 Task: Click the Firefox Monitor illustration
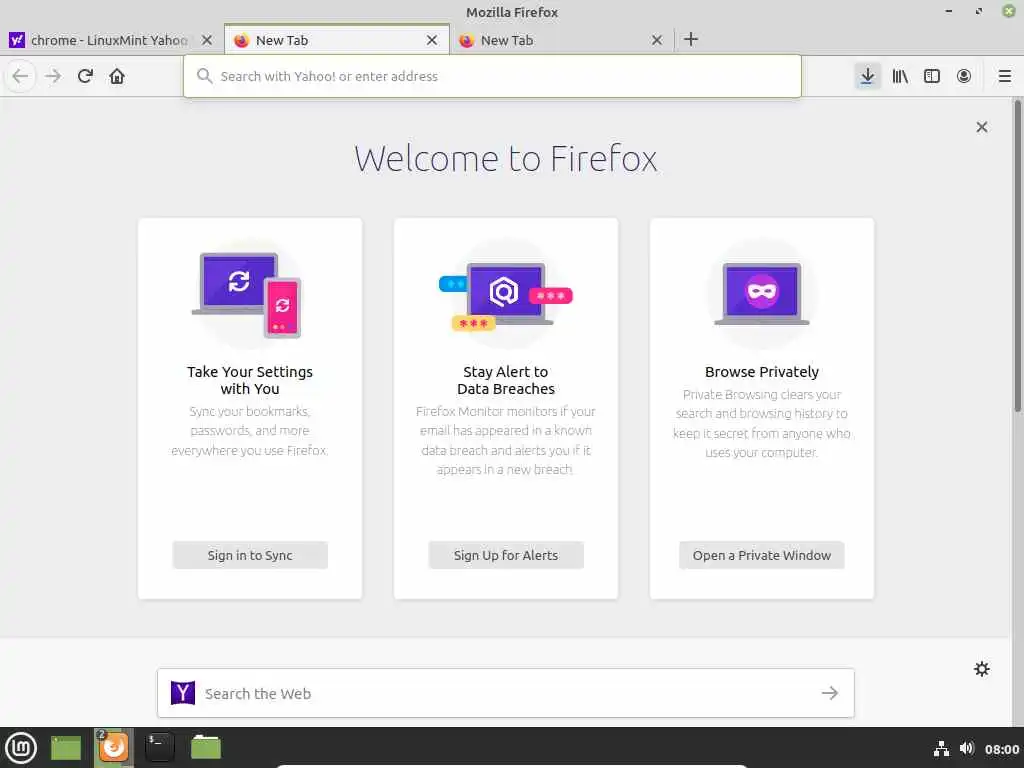pos(505,295)
